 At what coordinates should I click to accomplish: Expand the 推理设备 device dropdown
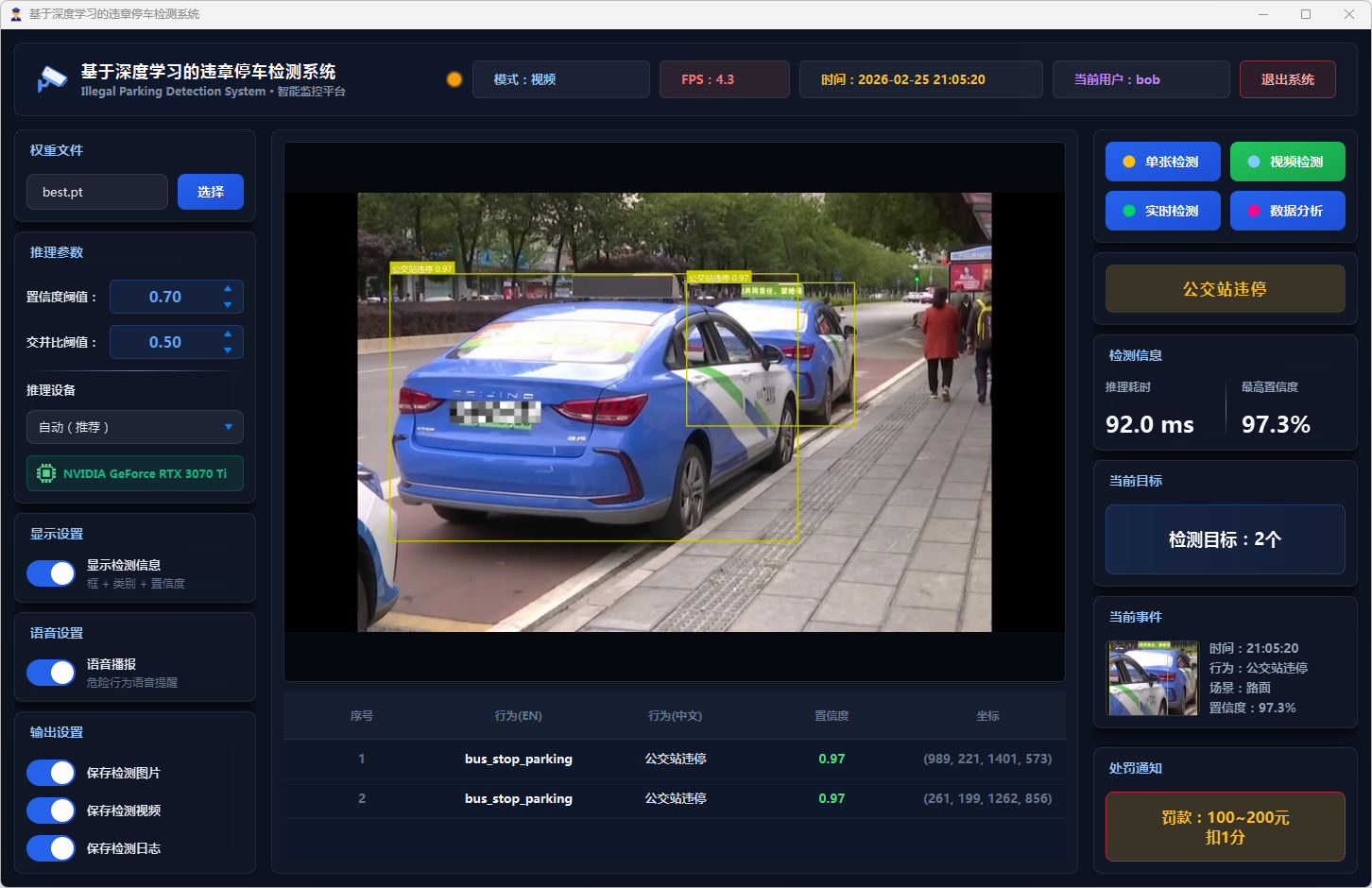[135, 427]
